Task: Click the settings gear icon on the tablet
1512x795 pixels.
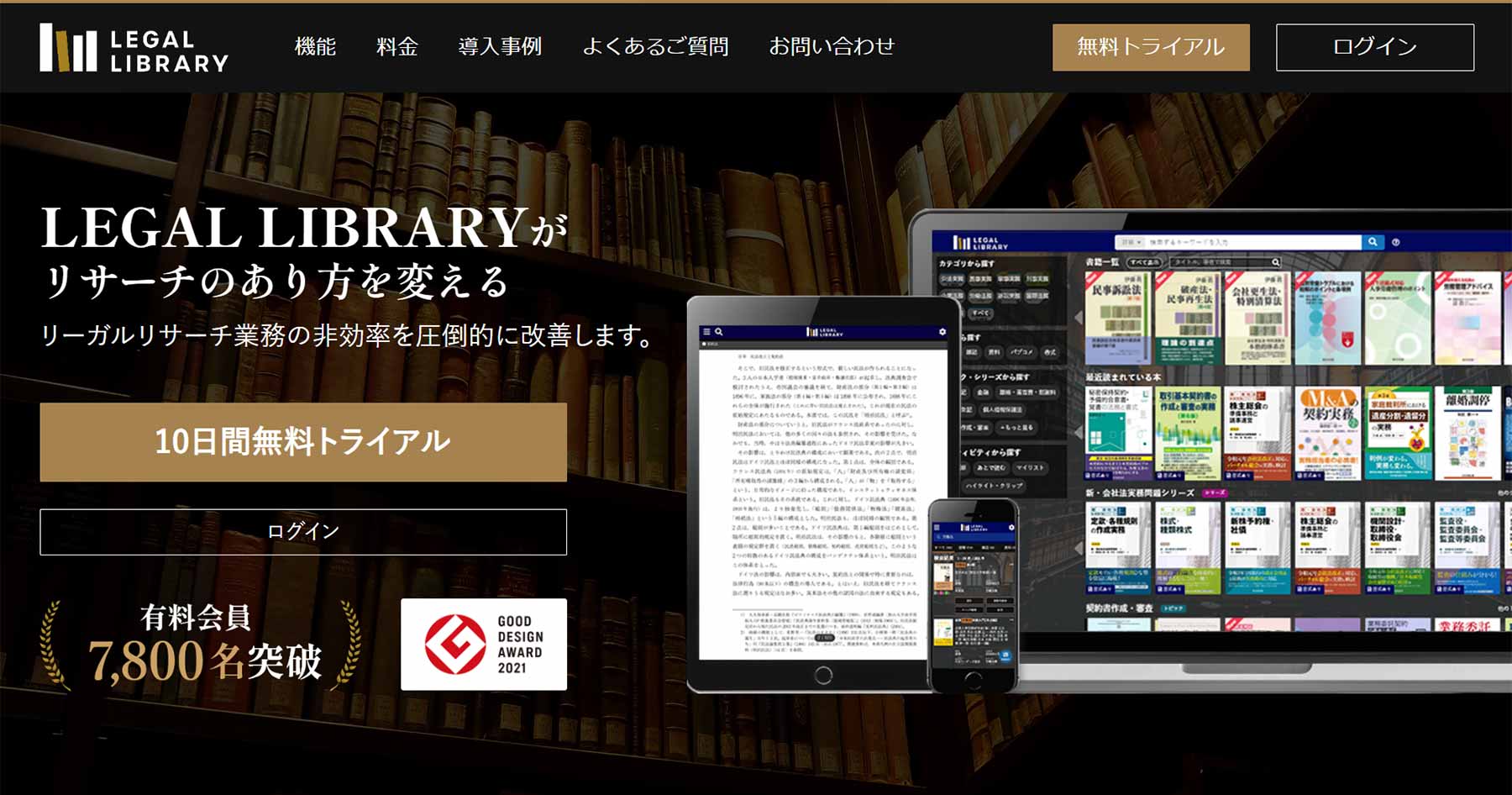Action: point(942,332)
